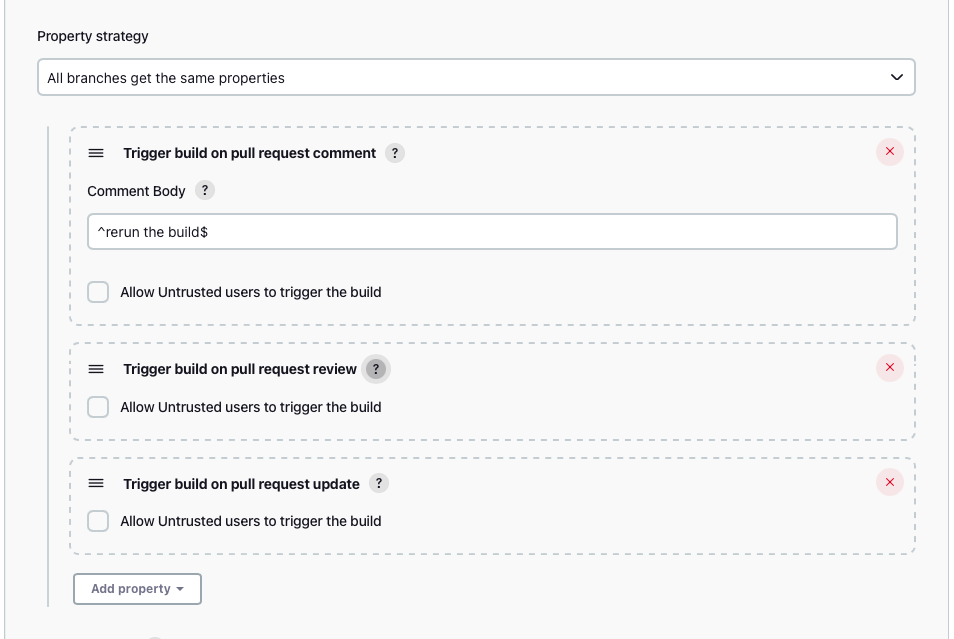
Task: Click the chevron arrow of Property strategy select
Action: point(897,77)
